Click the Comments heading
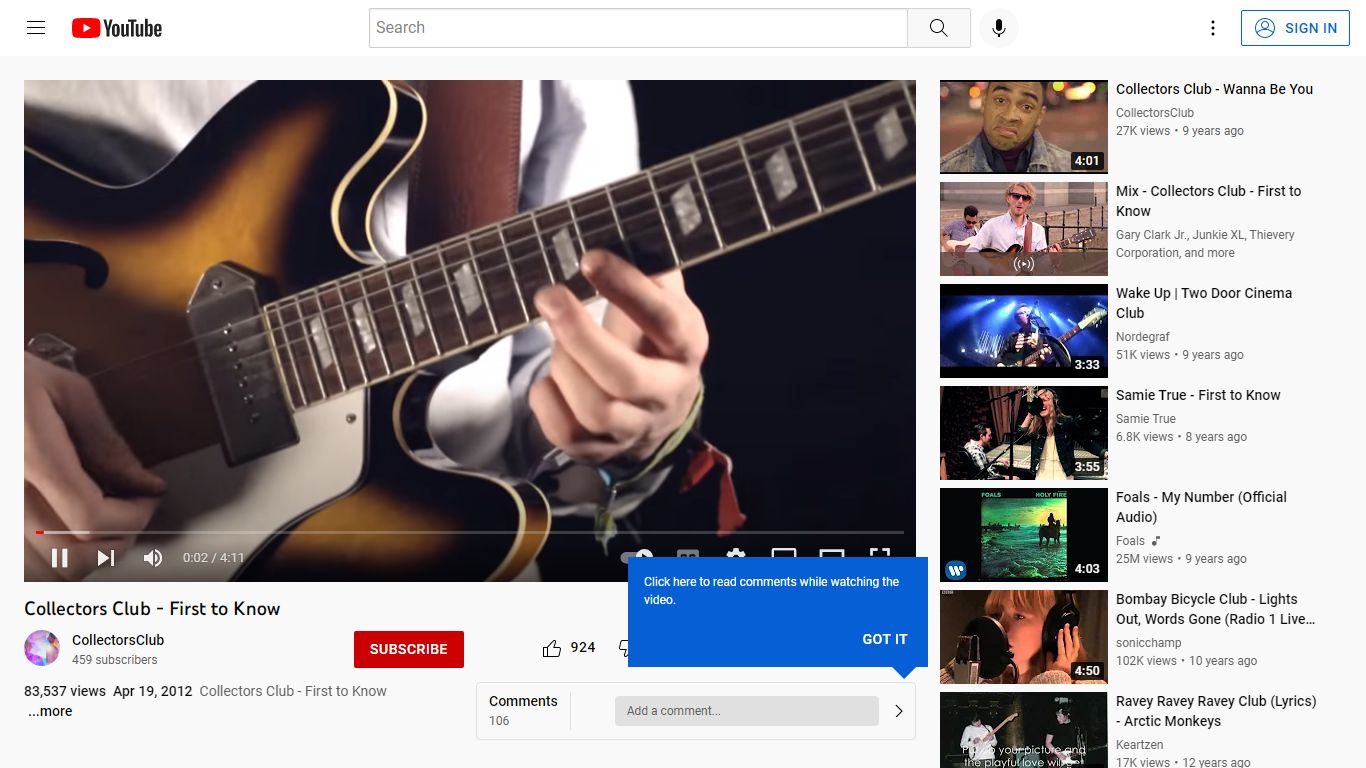Image resolution: width=1366 pixels, height=768 pixels. tap(523, 701)
